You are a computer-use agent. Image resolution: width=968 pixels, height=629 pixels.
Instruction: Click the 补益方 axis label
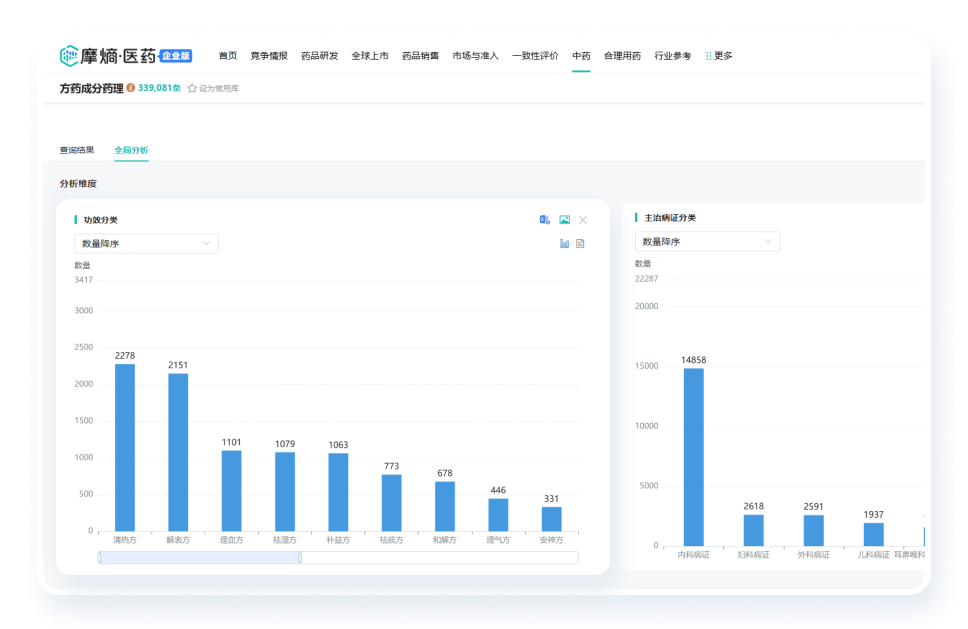pyautogui.click(x=338, y=539)
